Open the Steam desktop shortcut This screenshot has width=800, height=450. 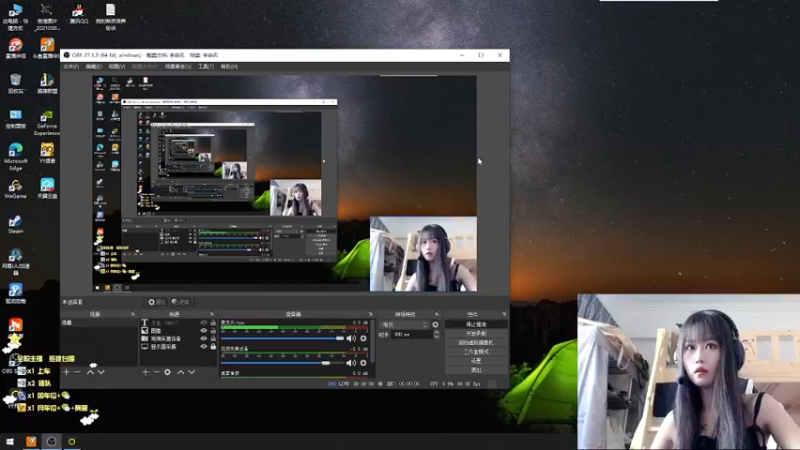[x=15, y=224]
